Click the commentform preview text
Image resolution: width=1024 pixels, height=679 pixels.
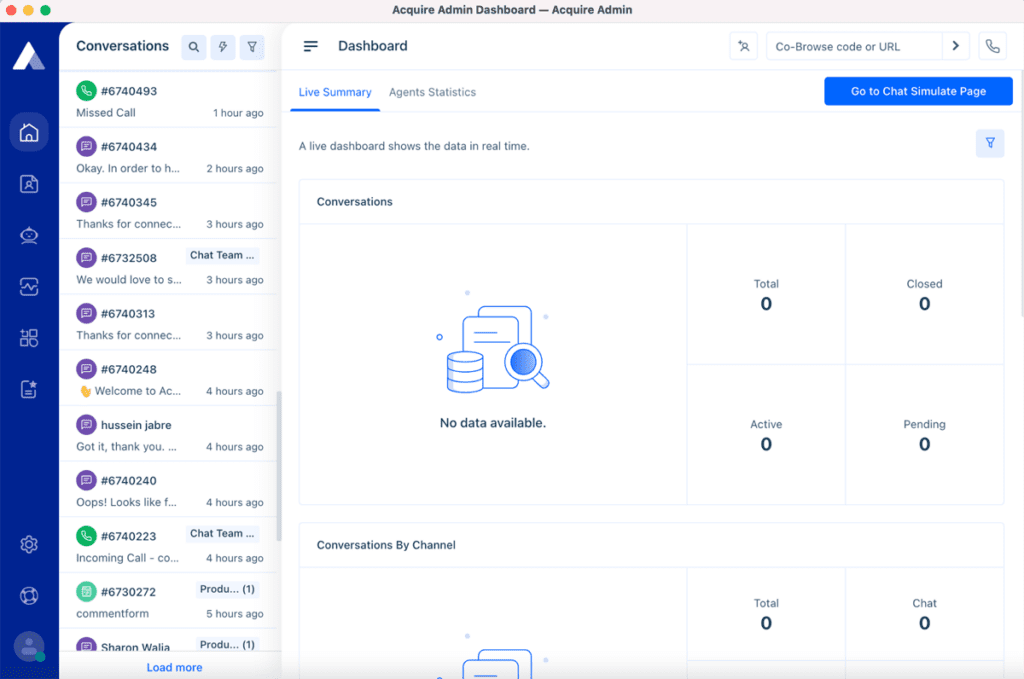pos(112,613)
